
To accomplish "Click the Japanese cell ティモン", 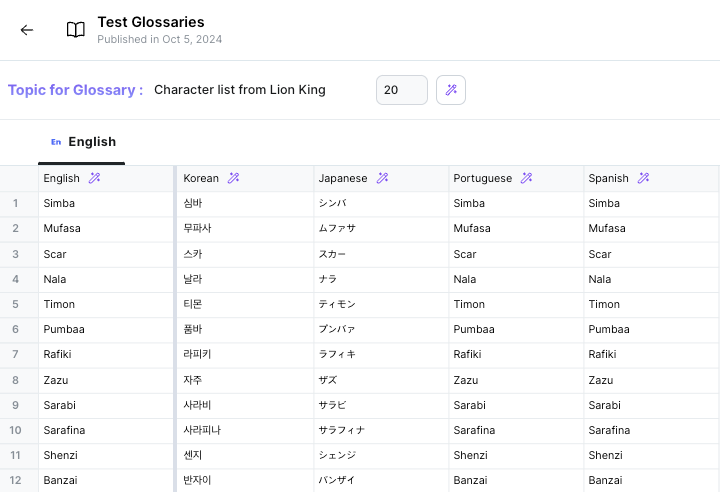I will pyautogui.click(x=381, y=304).
